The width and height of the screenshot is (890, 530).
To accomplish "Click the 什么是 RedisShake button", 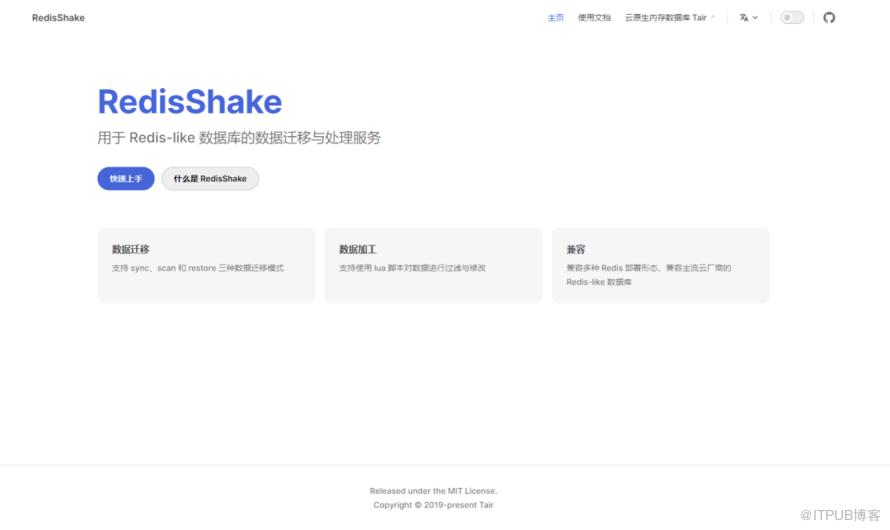I will pyautogui.click(x=210, y=178).
